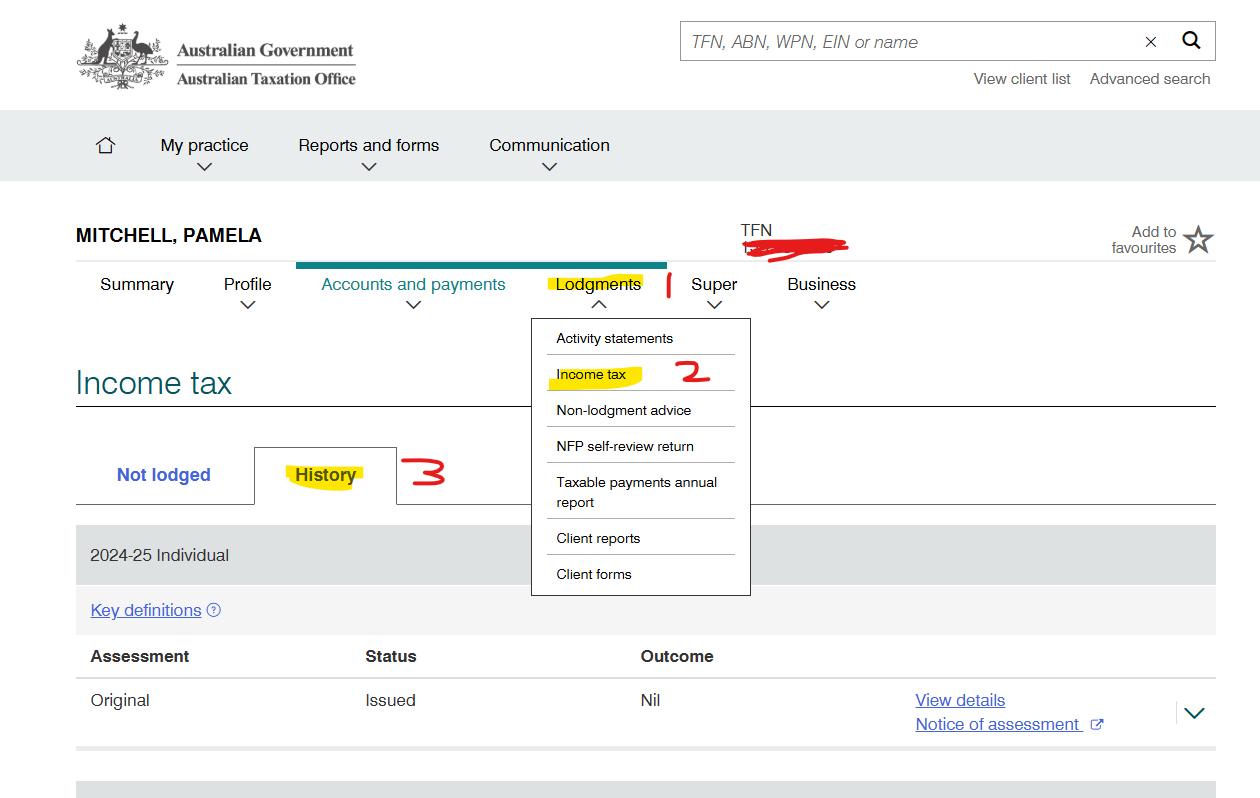Image resolution: width=1260 pixels, height=798 pixels.
Task: Click the Nil outcome cell
Action: pyautogui.click(x=650, y=700)
